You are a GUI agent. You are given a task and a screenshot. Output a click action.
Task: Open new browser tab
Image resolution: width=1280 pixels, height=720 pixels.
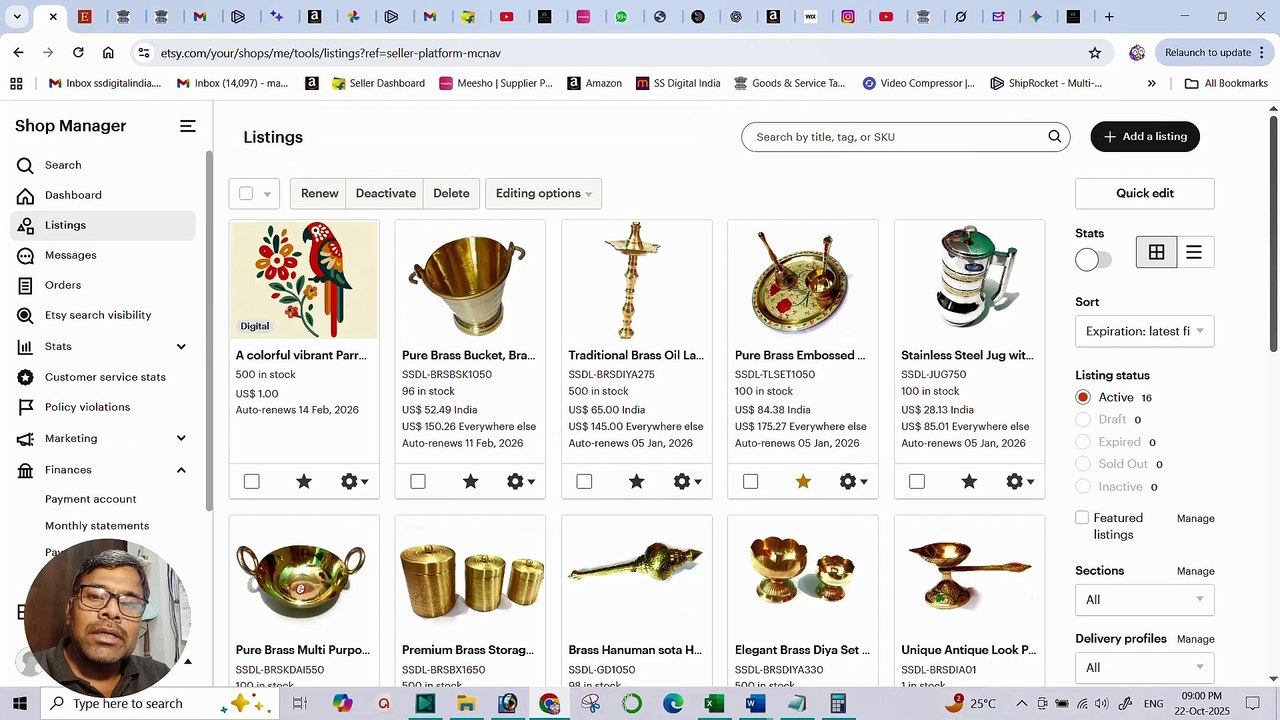point(1109,16)
